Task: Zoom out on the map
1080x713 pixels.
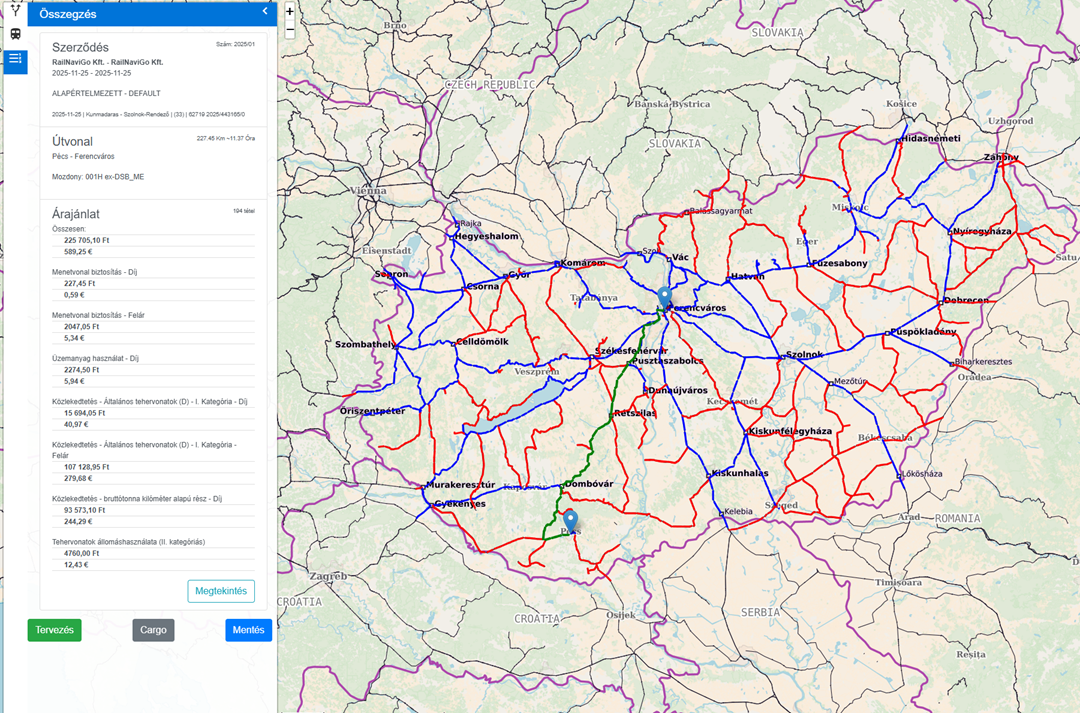Action: point(290,31)
